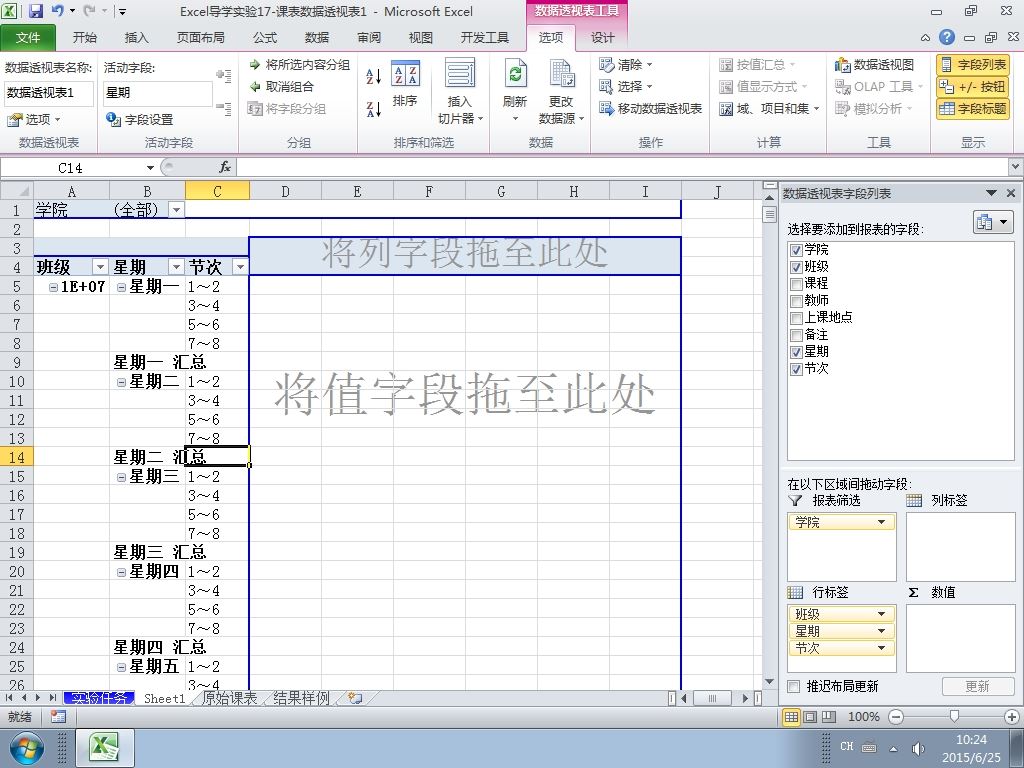The height and width of the screenshot is (768, 1024).
Task: Open field list layout options icon
Action: (x=993, y=223)
